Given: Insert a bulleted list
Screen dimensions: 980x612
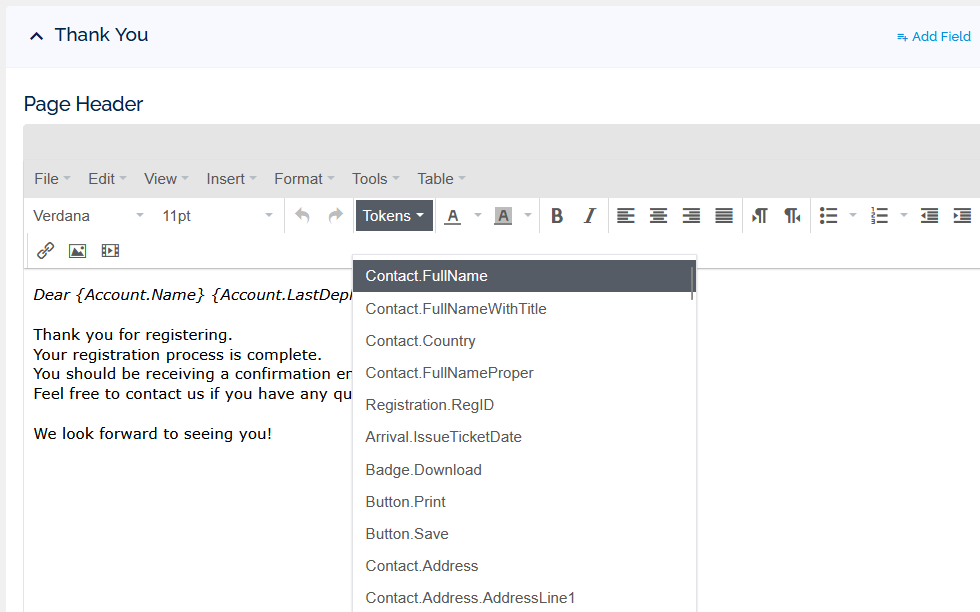Looking at the screenshot, I should [830, 215].
